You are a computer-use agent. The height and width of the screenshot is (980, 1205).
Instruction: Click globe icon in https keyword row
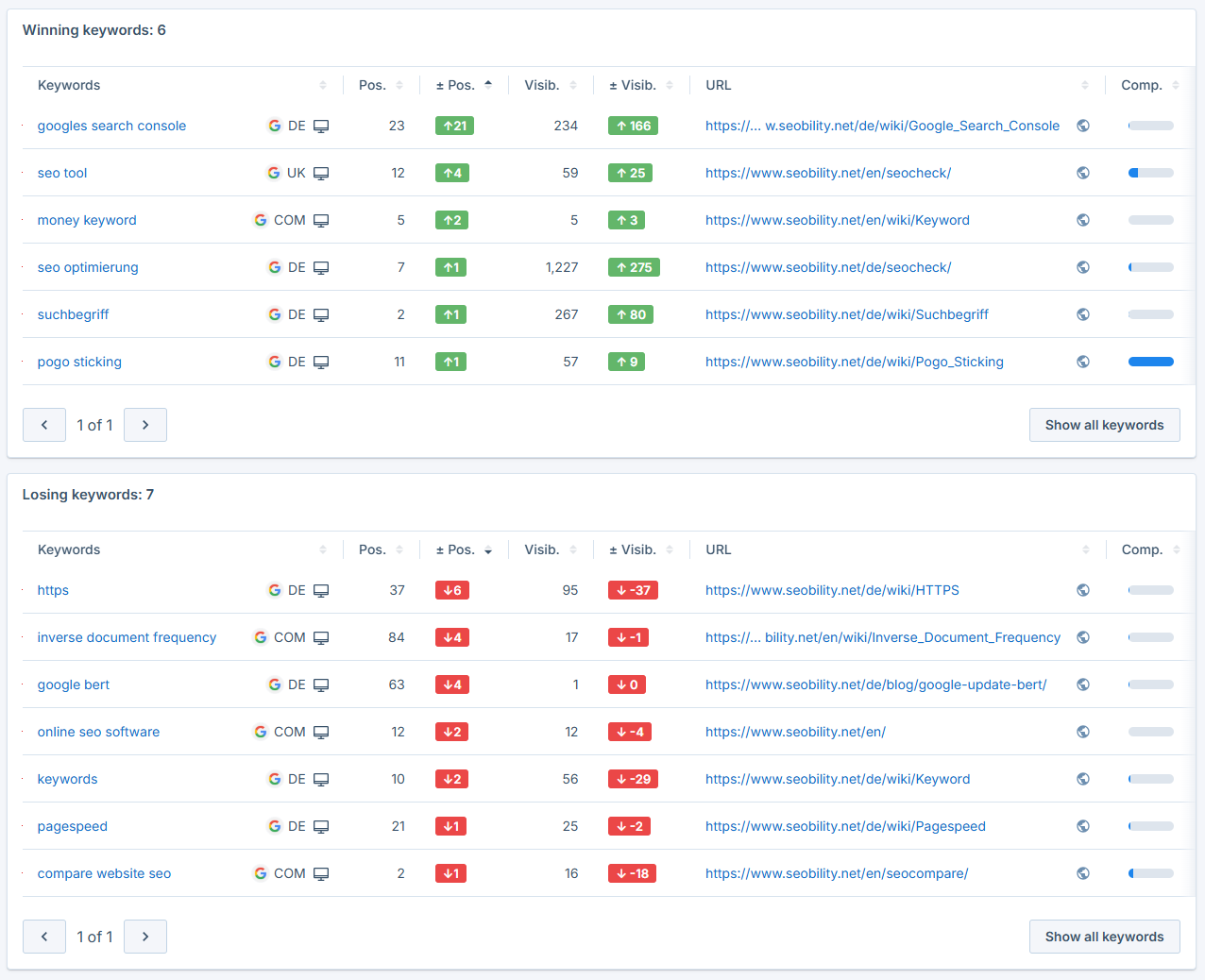pyautogui.click(x=1083, y=590)
